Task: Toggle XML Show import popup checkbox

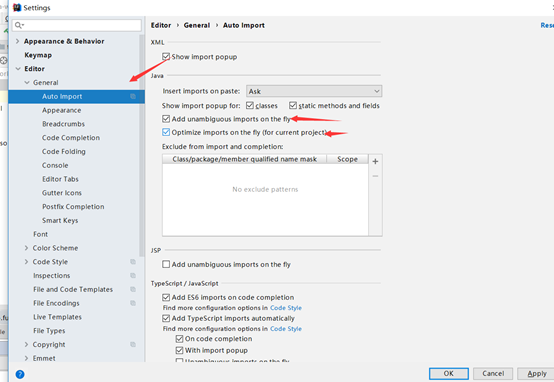Action: point(166,57)
